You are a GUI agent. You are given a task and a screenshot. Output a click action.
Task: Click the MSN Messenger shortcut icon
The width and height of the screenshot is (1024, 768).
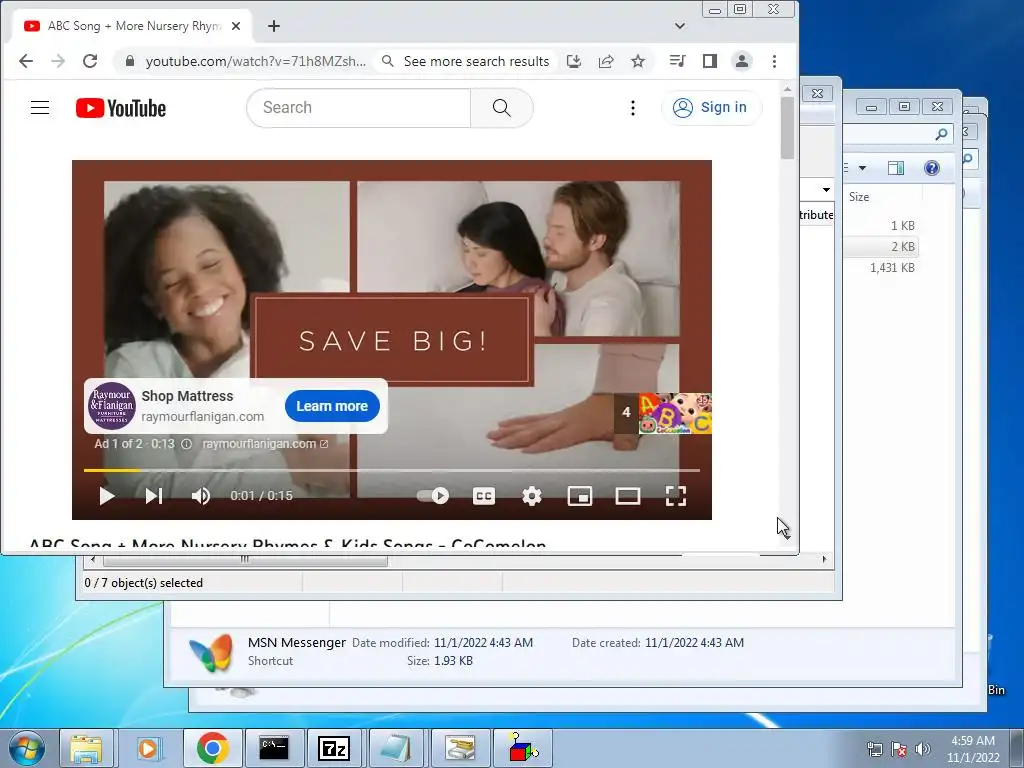(x=210, y=652)
